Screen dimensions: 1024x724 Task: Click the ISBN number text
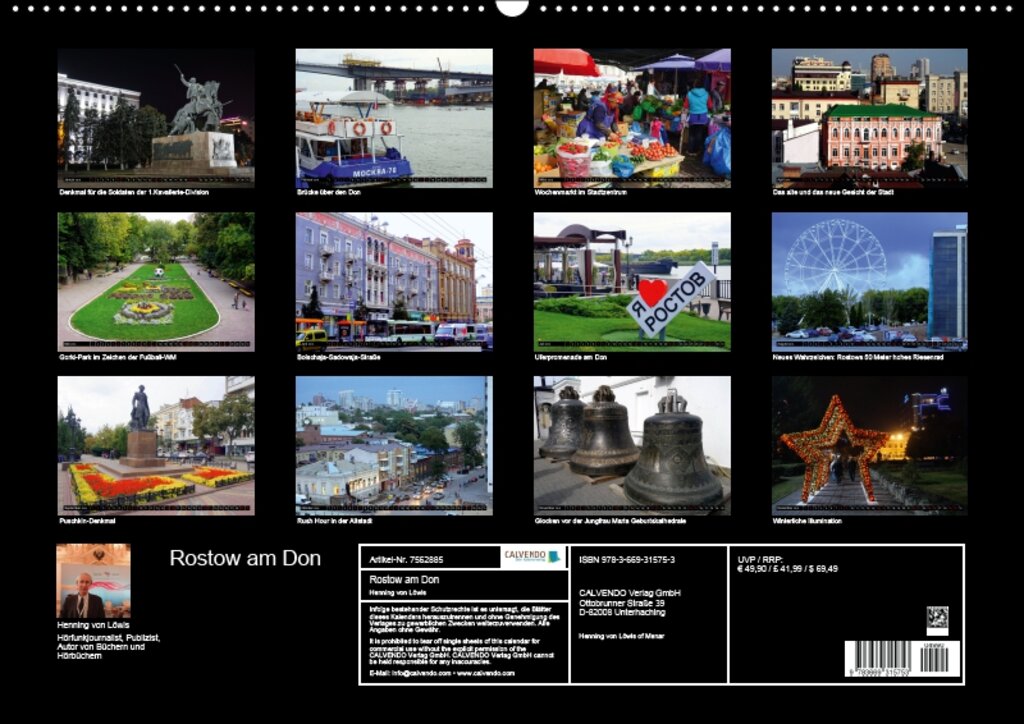(x=627, y=560)
